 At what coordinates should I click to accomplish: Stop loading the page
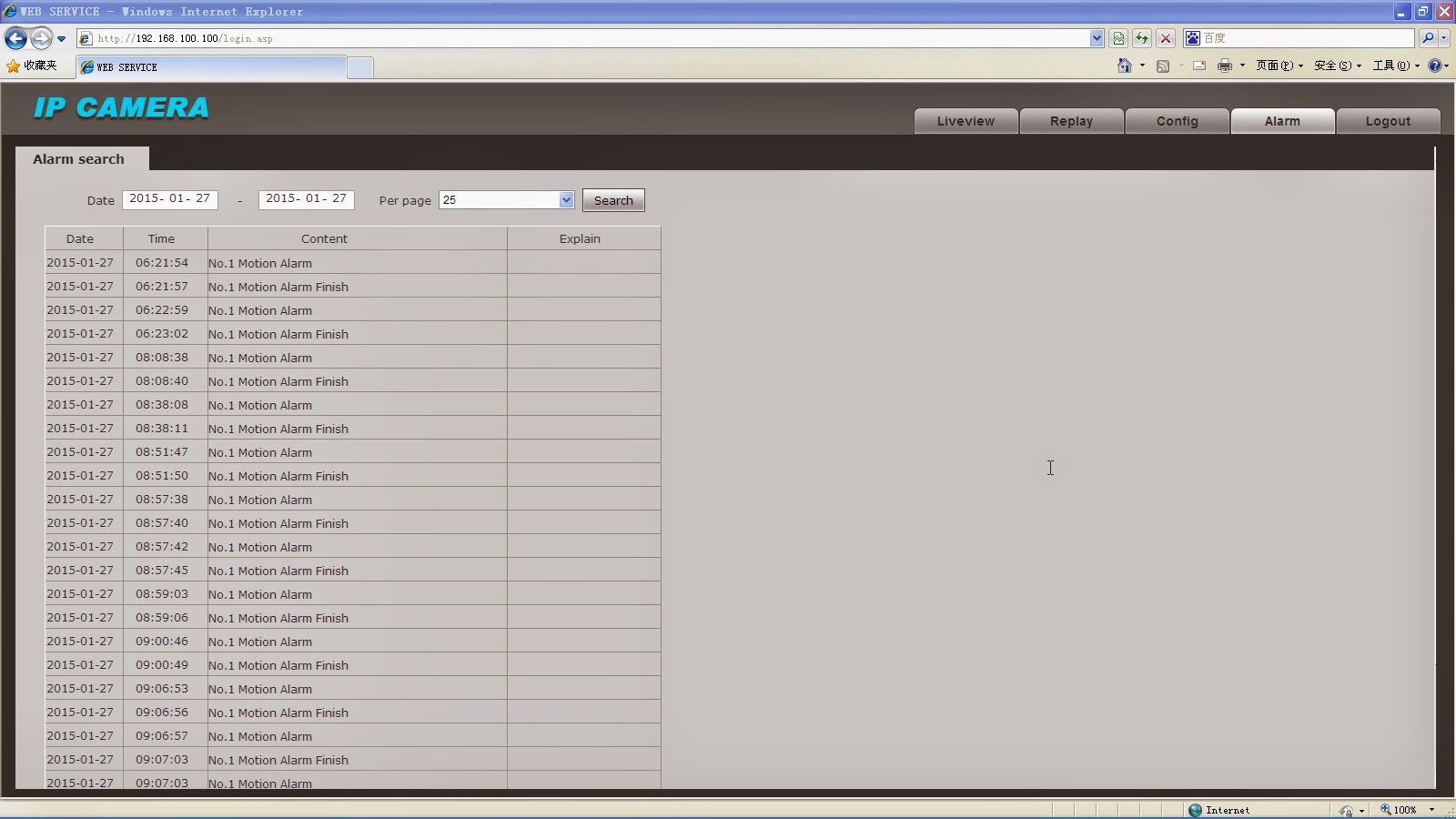pyautogui.click(x=1166, y=38)
